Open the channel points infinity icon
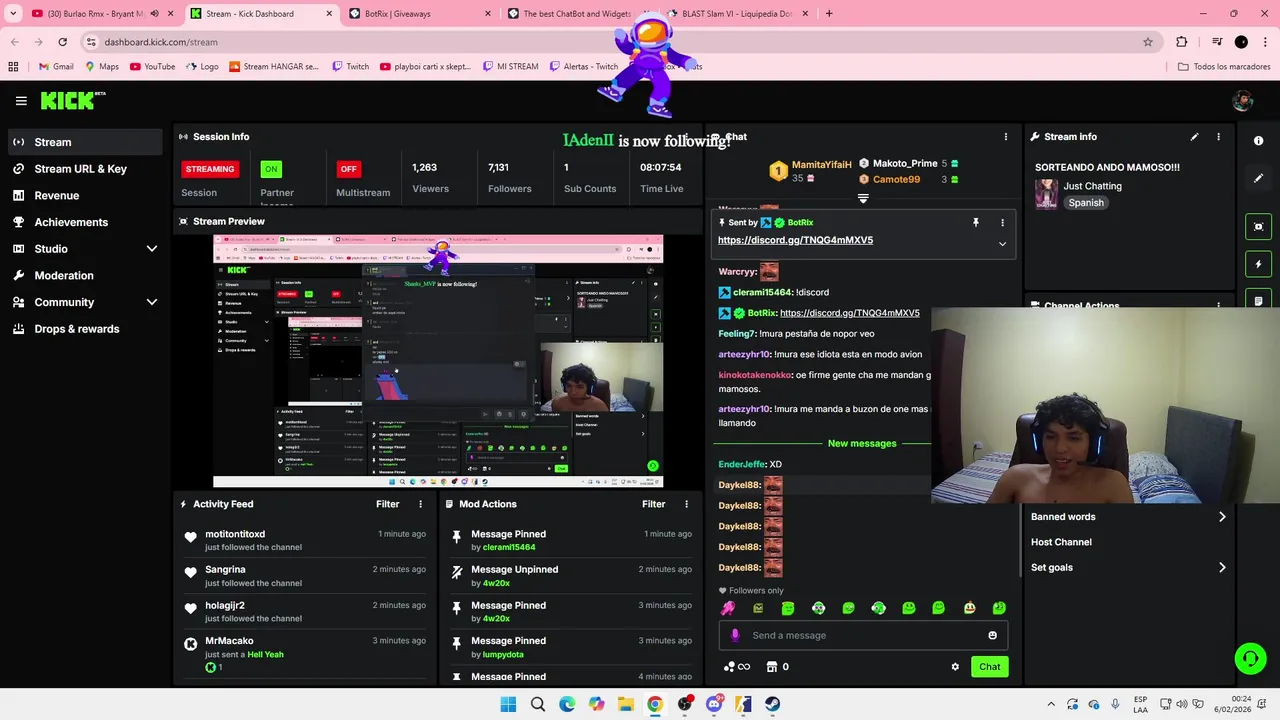This screenshot has height=720, width=1280. [737, 667]
